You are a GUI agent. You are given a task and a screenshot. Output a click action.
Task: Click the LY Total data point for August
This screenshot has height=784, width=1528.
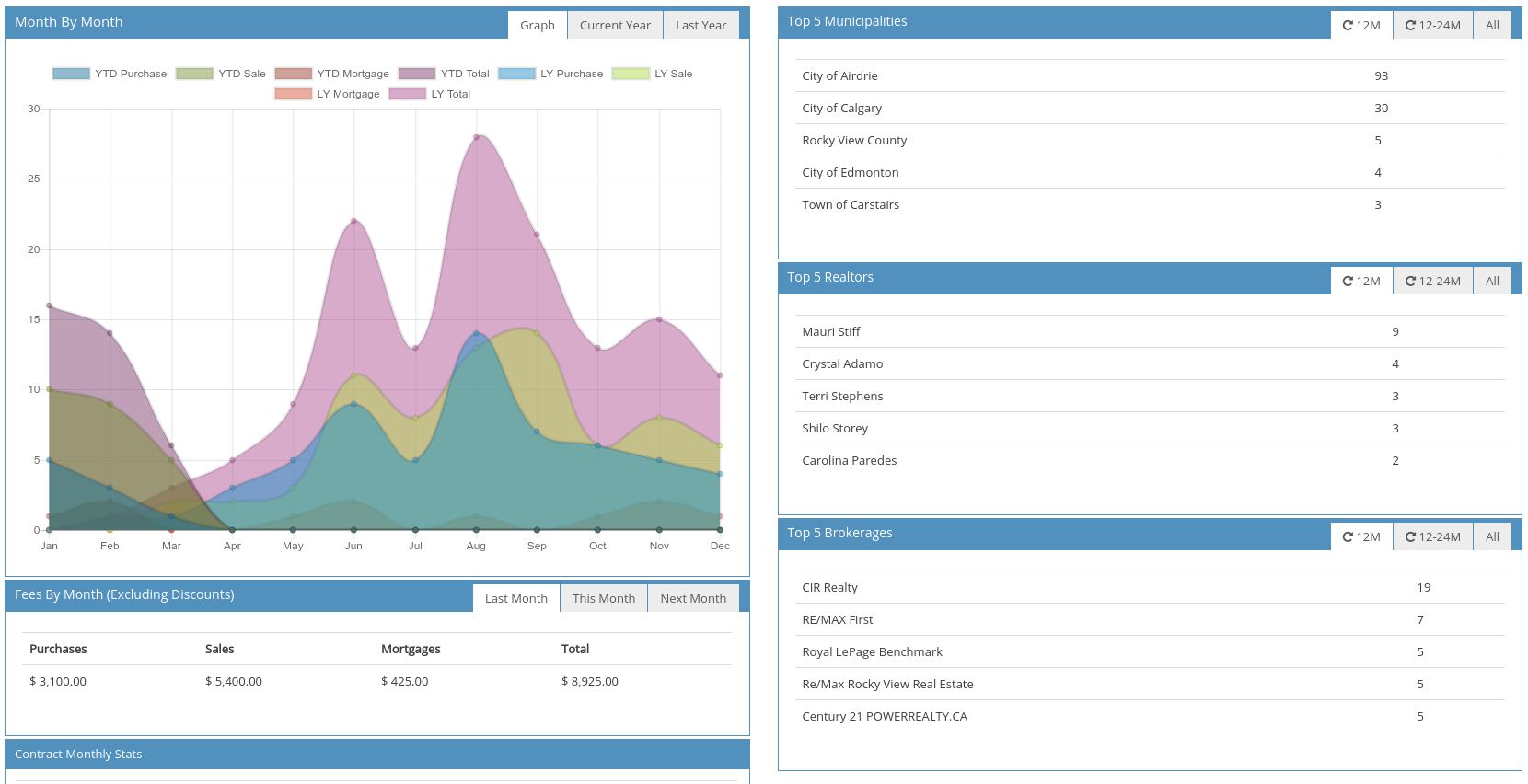pos(476,137)
